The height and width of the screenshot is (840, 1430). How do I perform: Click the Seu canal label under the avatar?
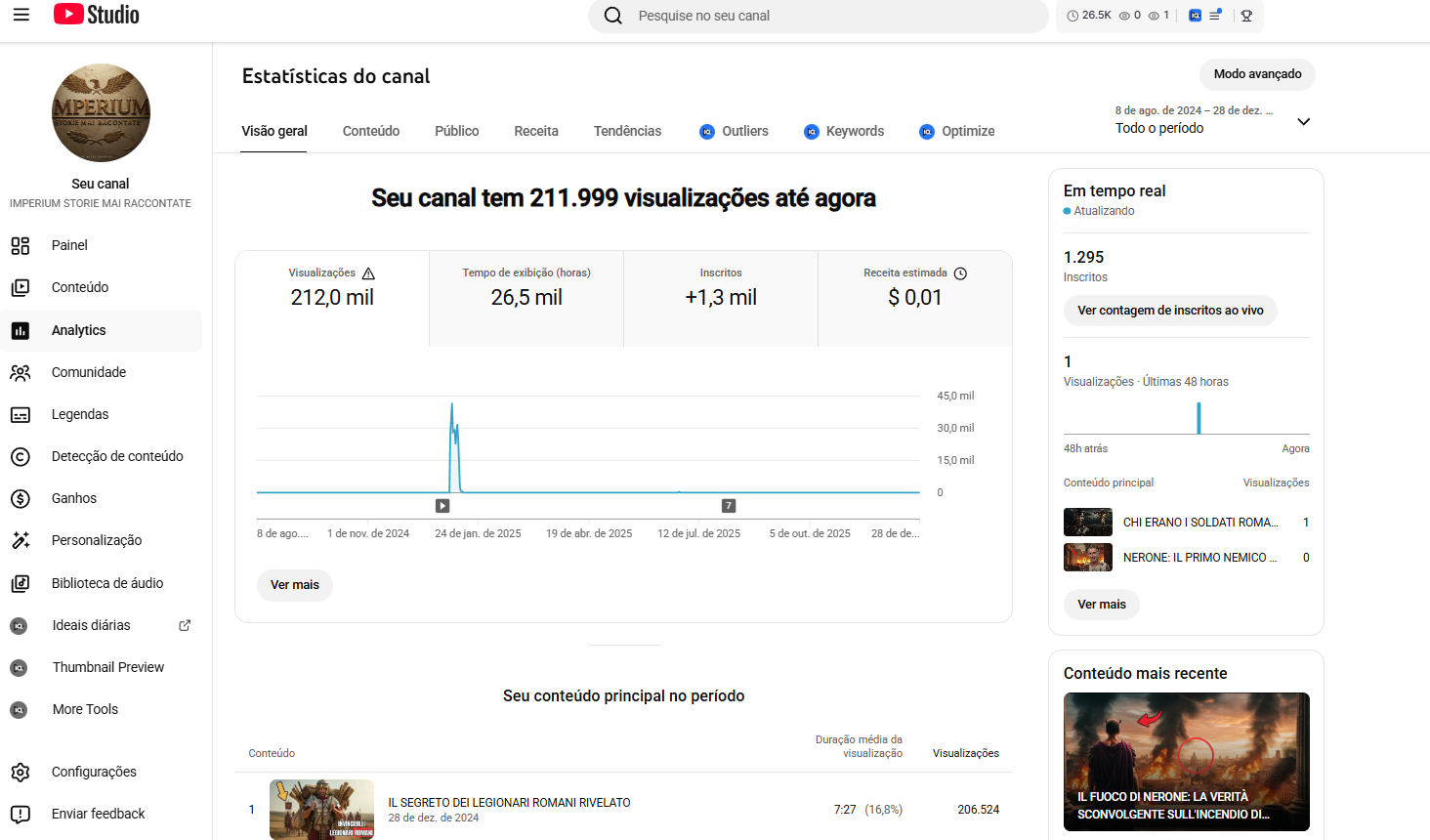click(x=101, y=184)
